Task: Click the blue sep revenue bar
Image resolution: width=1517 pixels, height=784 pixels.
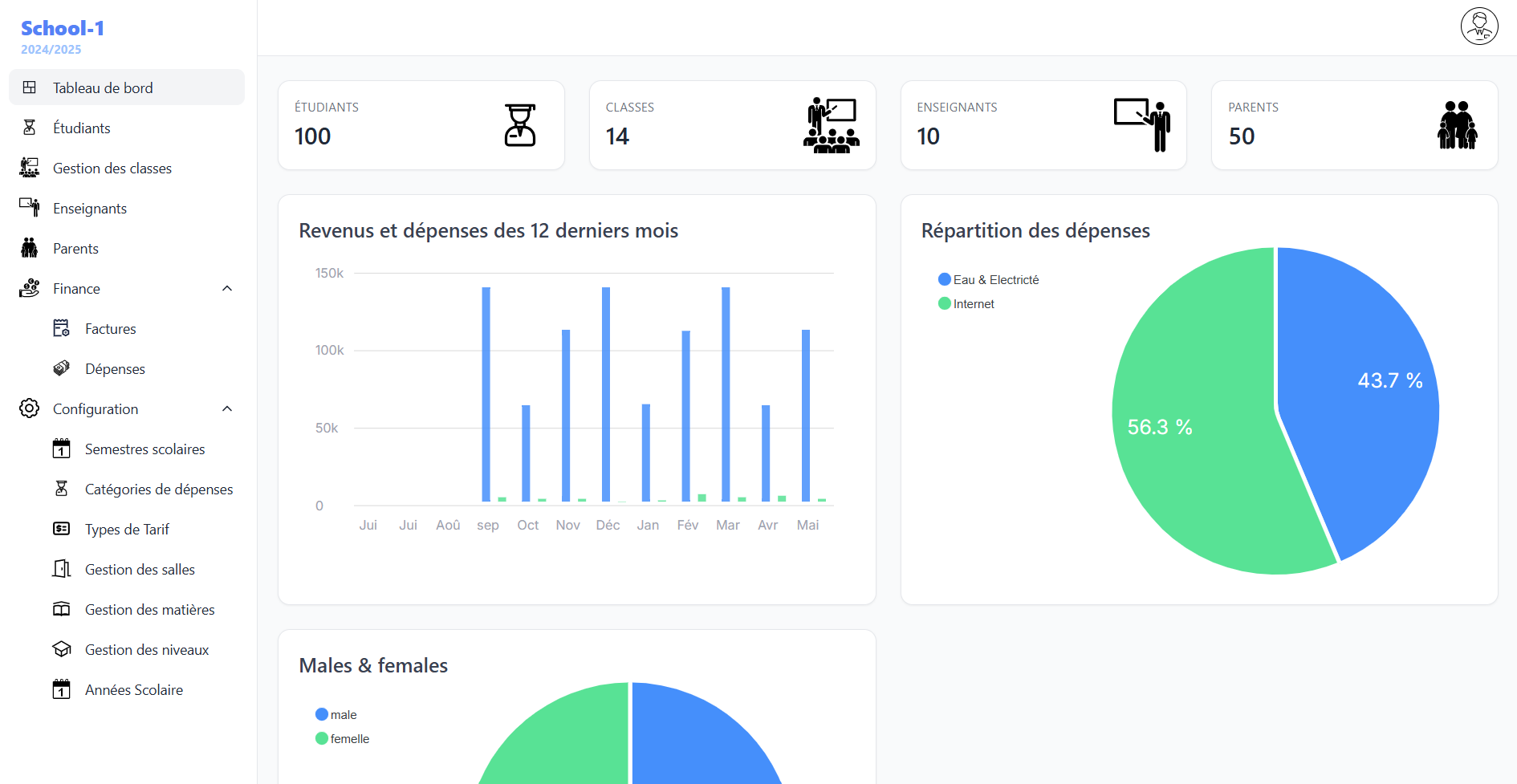Action: (x=486, y=394)
